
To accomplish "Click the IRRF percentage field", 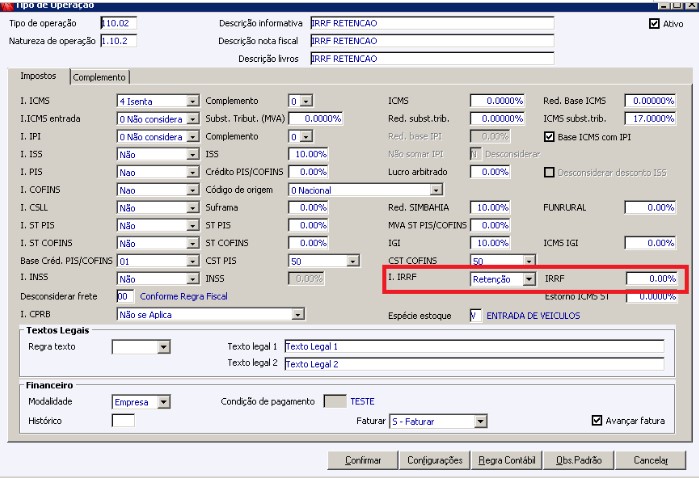I will pos(651,279).
